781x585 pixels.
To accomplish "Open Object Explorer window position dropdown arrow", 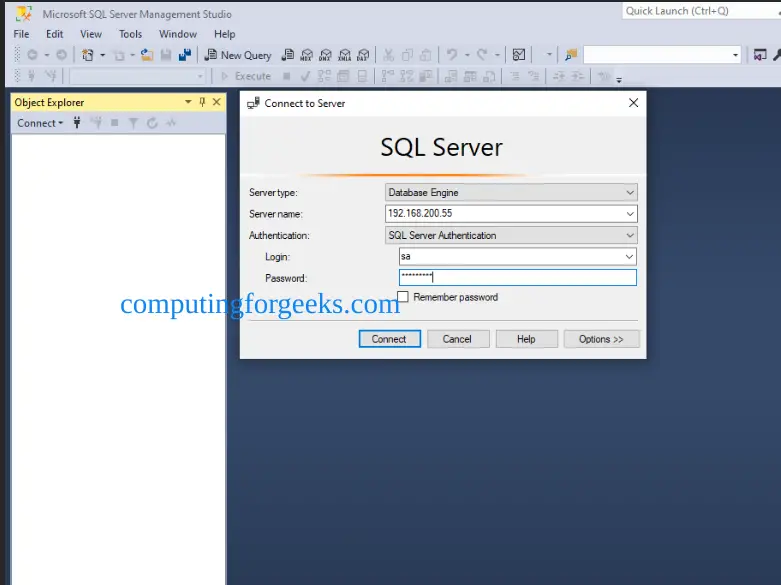I will coord(188,102).
